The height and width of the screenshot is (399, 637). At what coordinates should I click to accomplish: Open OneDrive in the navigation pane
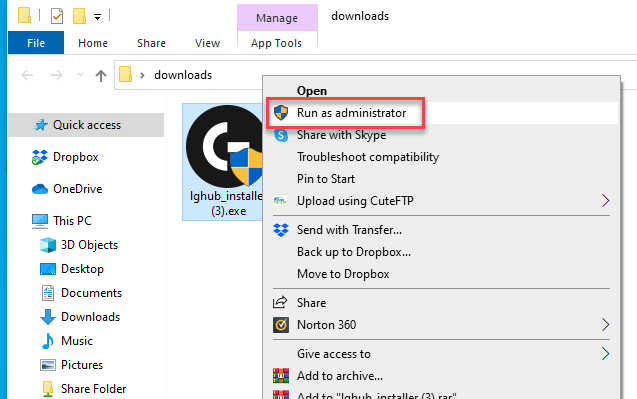[78, 189]
